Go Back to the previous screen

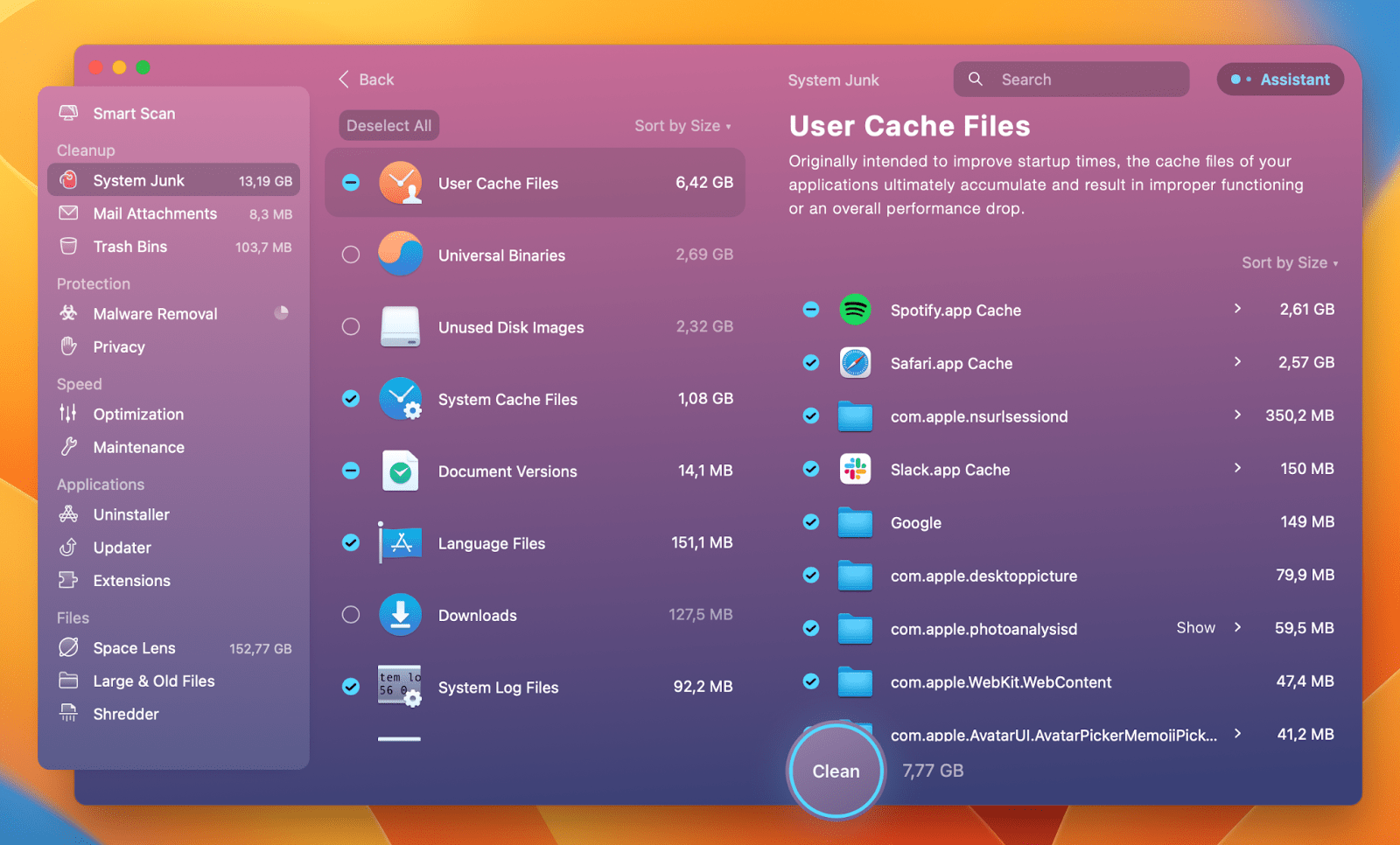(367, 80)
